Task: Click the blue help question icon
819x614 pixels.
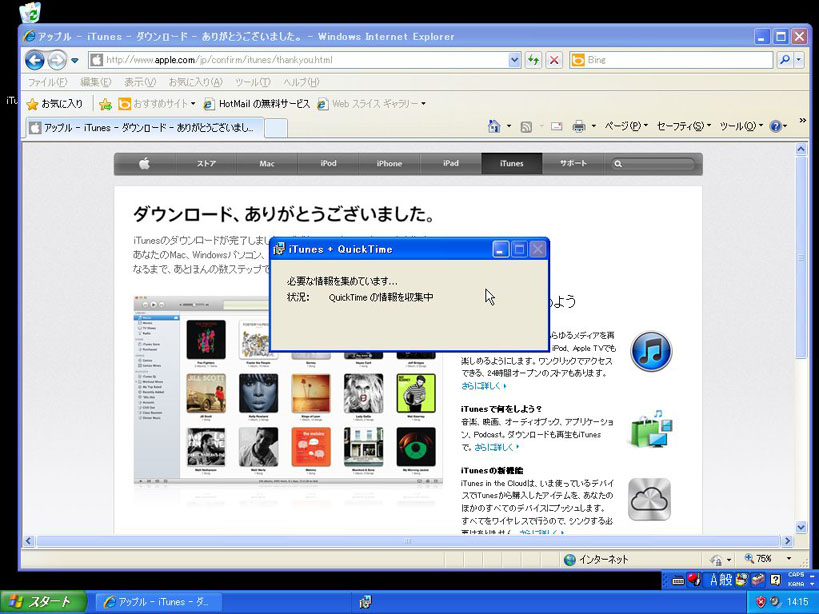Action: [x=776, y=126]
